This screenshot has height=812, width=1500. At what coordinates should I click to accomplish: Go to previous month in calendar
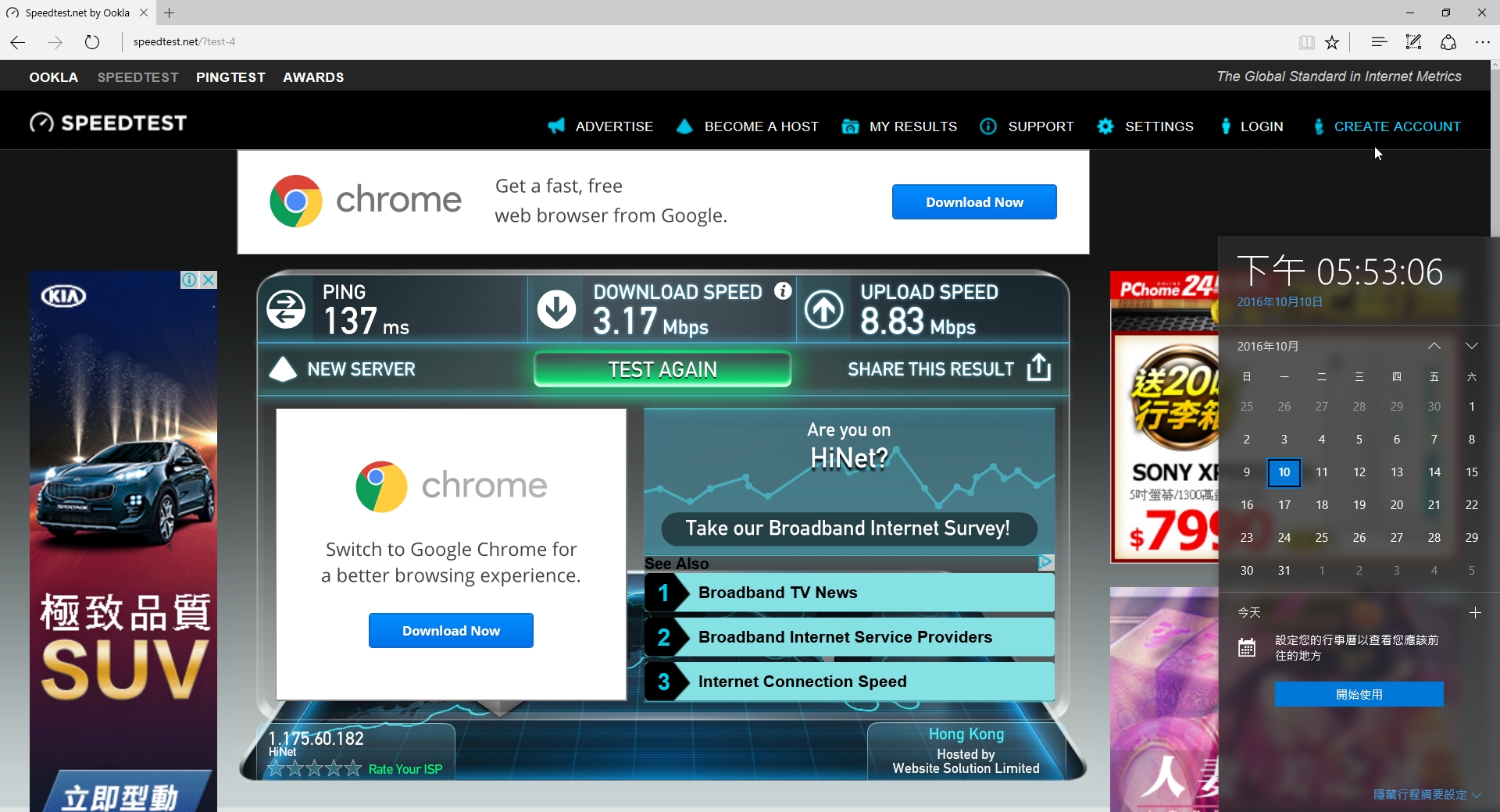pos(1434,346)
